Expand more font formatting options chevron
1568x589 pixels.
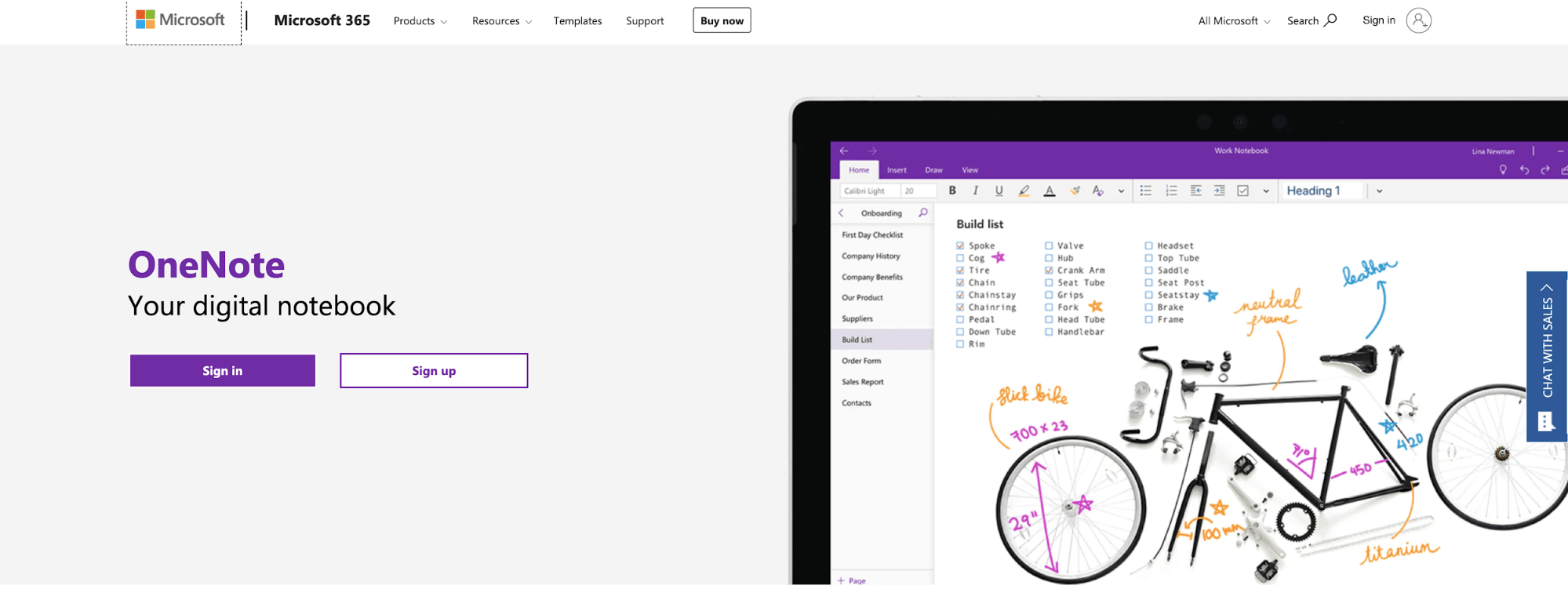tap(1121, 191)
